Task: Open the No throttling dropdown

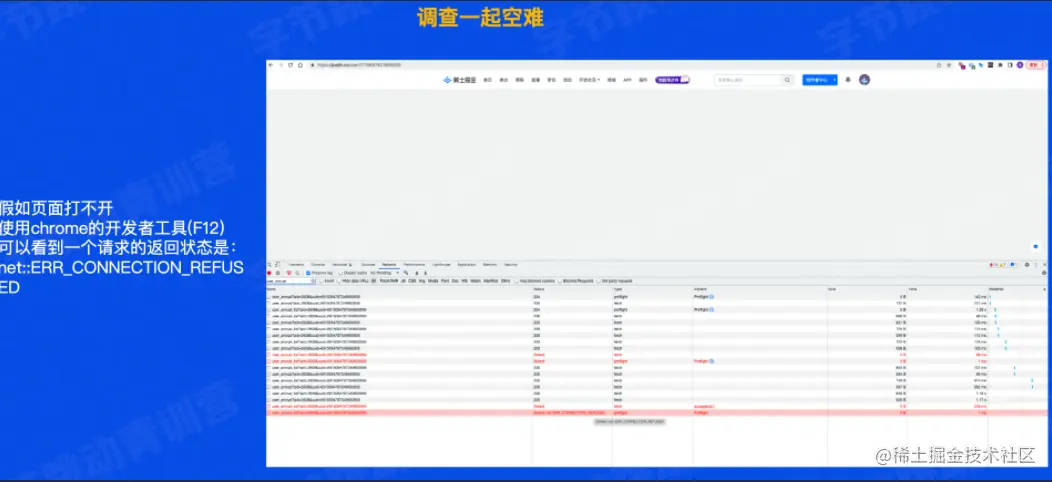Action: 385,273
